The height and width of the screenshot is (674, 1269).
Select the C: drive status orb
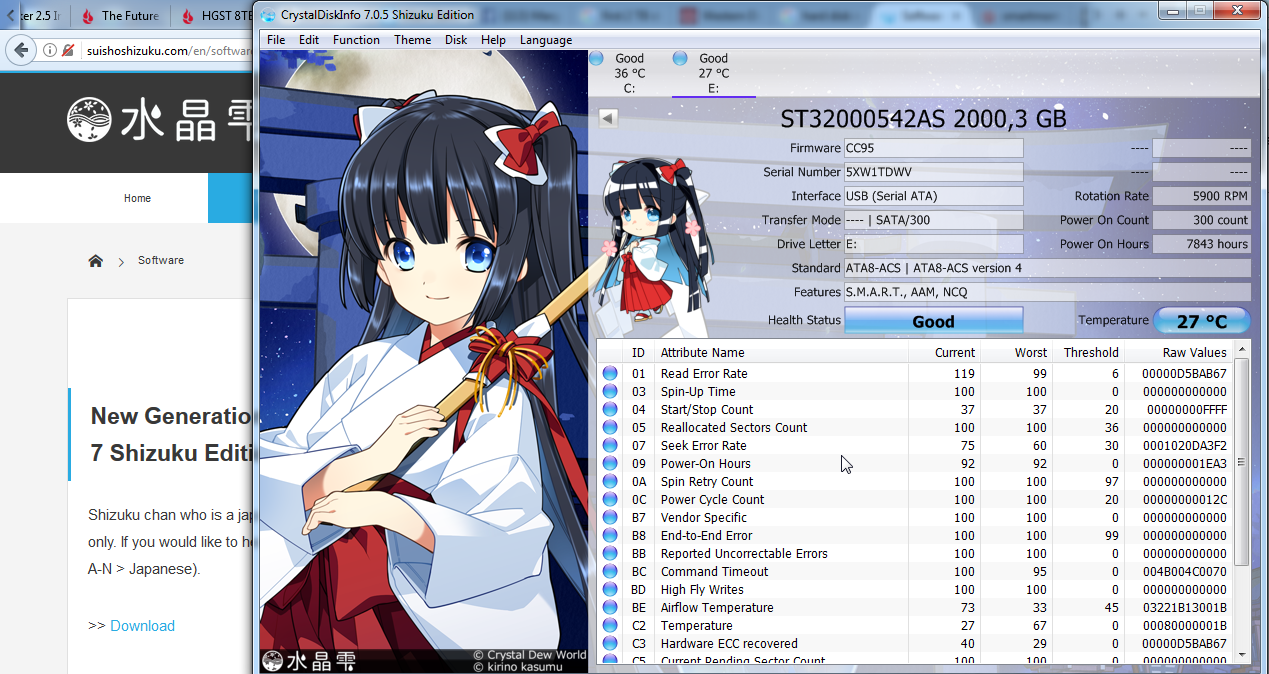(x=596, y=58)
